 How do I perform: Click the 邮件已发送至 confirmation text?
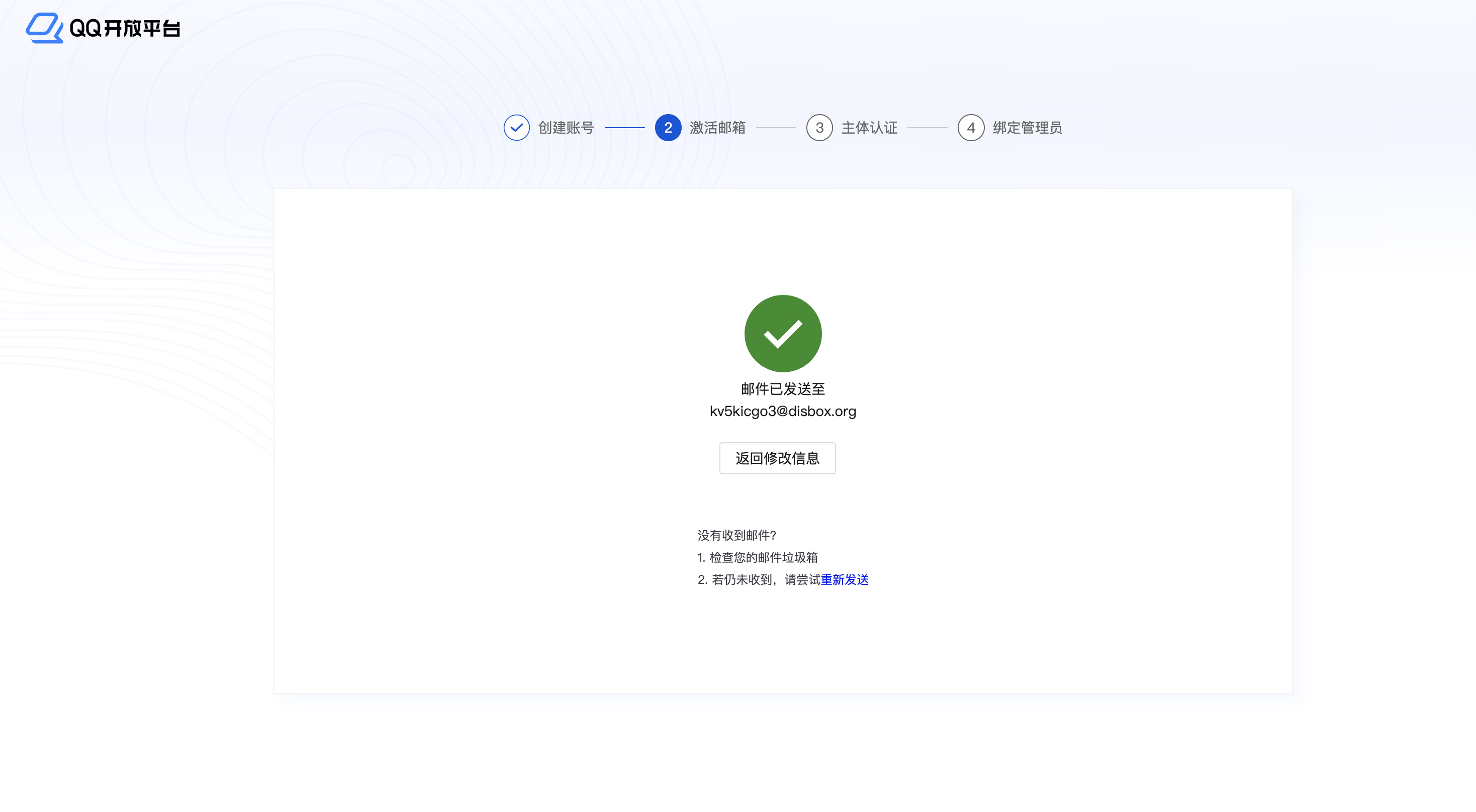tap(783, 389)
